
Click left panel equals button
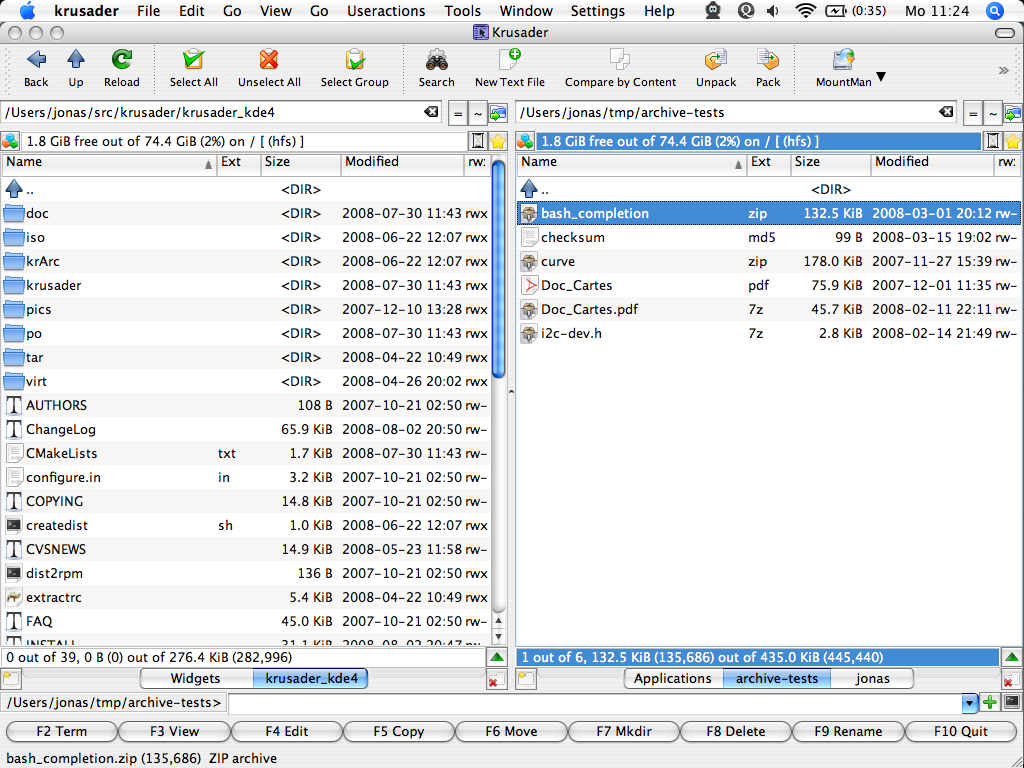(458, 114)
